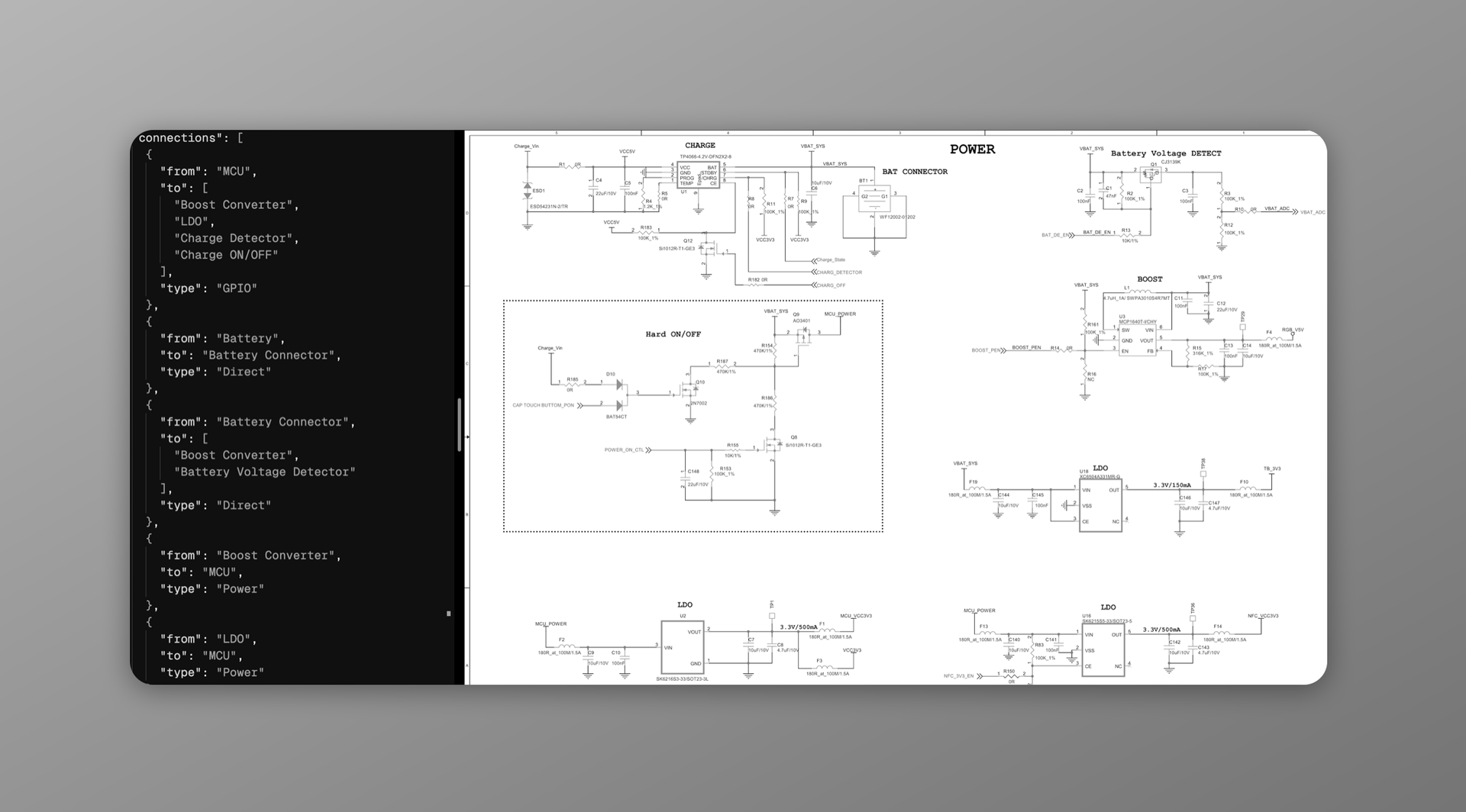
Task: Click the VBAT_ADC net label
Action: [x=1277, y=208]
